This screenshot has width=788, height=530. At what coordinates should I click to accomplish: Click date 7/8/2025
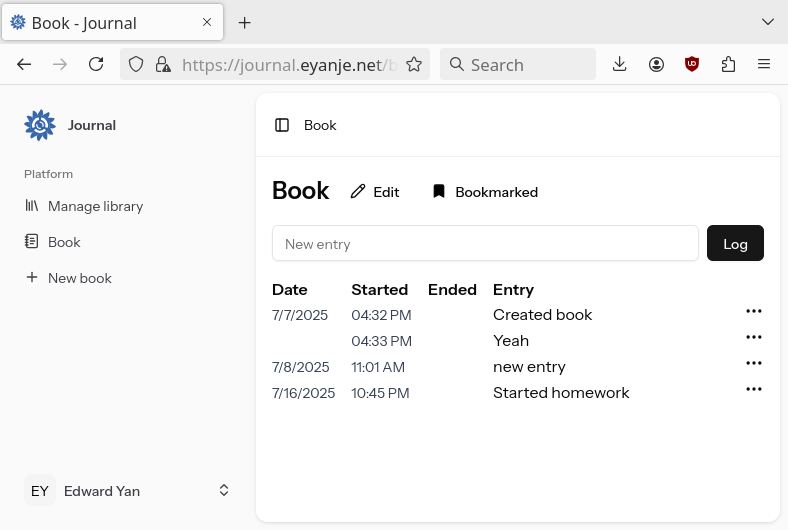pyautogui.click(x=301, y=367)
